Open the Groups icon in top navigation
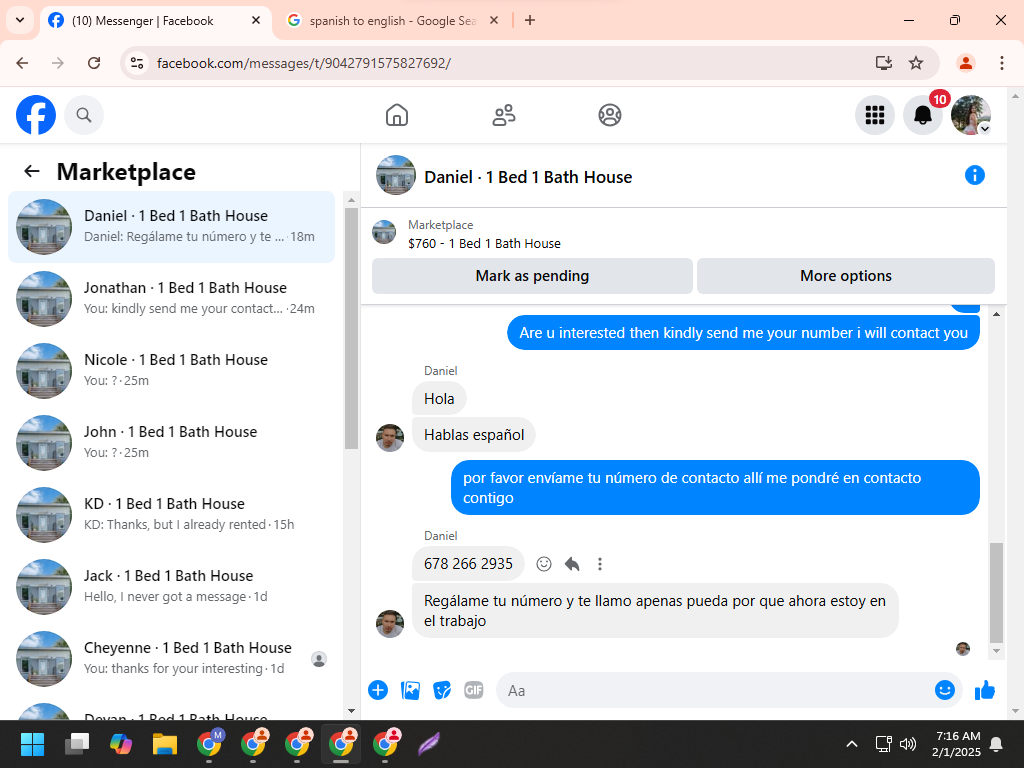Screen dimensions: 1024x768 click(610, 115)
